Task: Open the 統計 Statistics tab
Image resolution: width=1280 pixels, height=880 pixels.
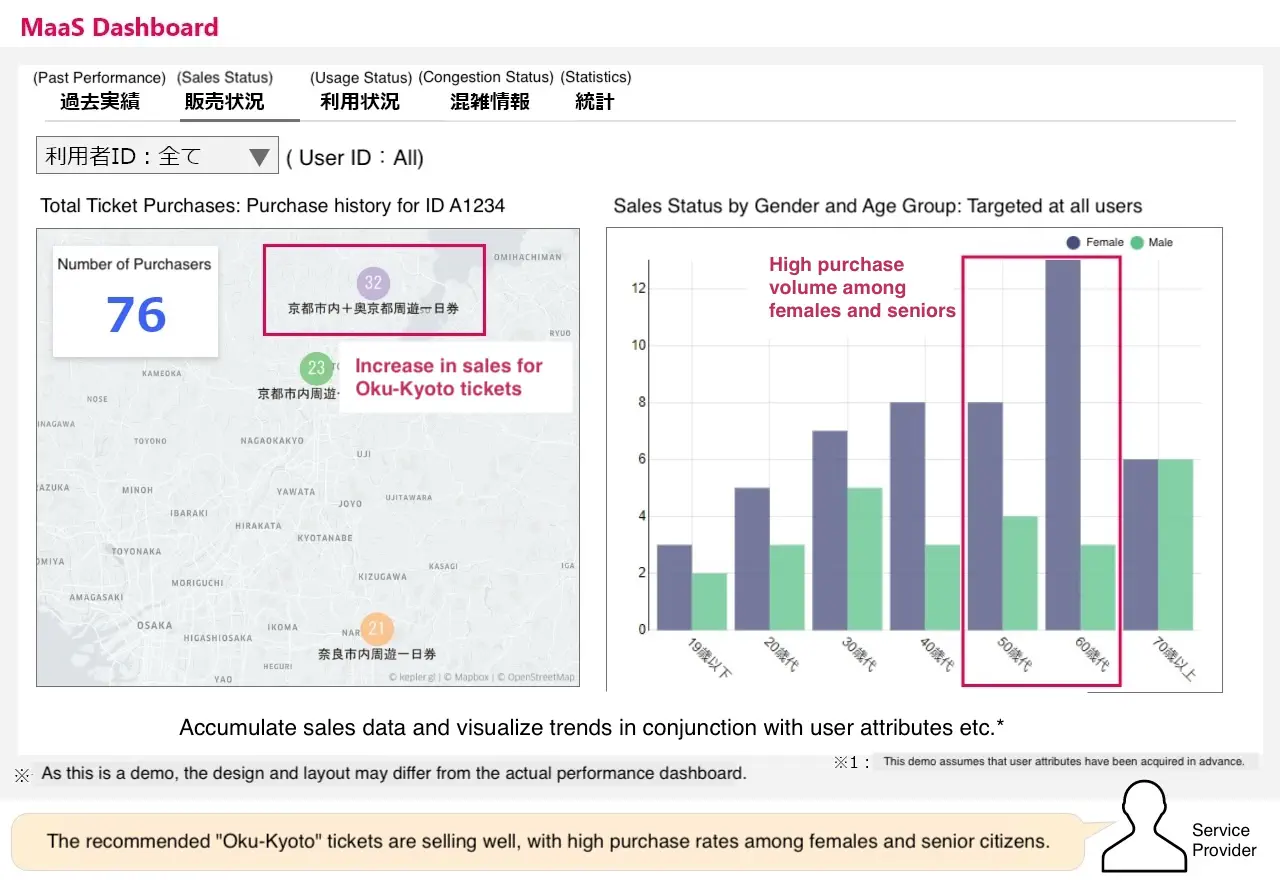Action: [x=595, y=102]
